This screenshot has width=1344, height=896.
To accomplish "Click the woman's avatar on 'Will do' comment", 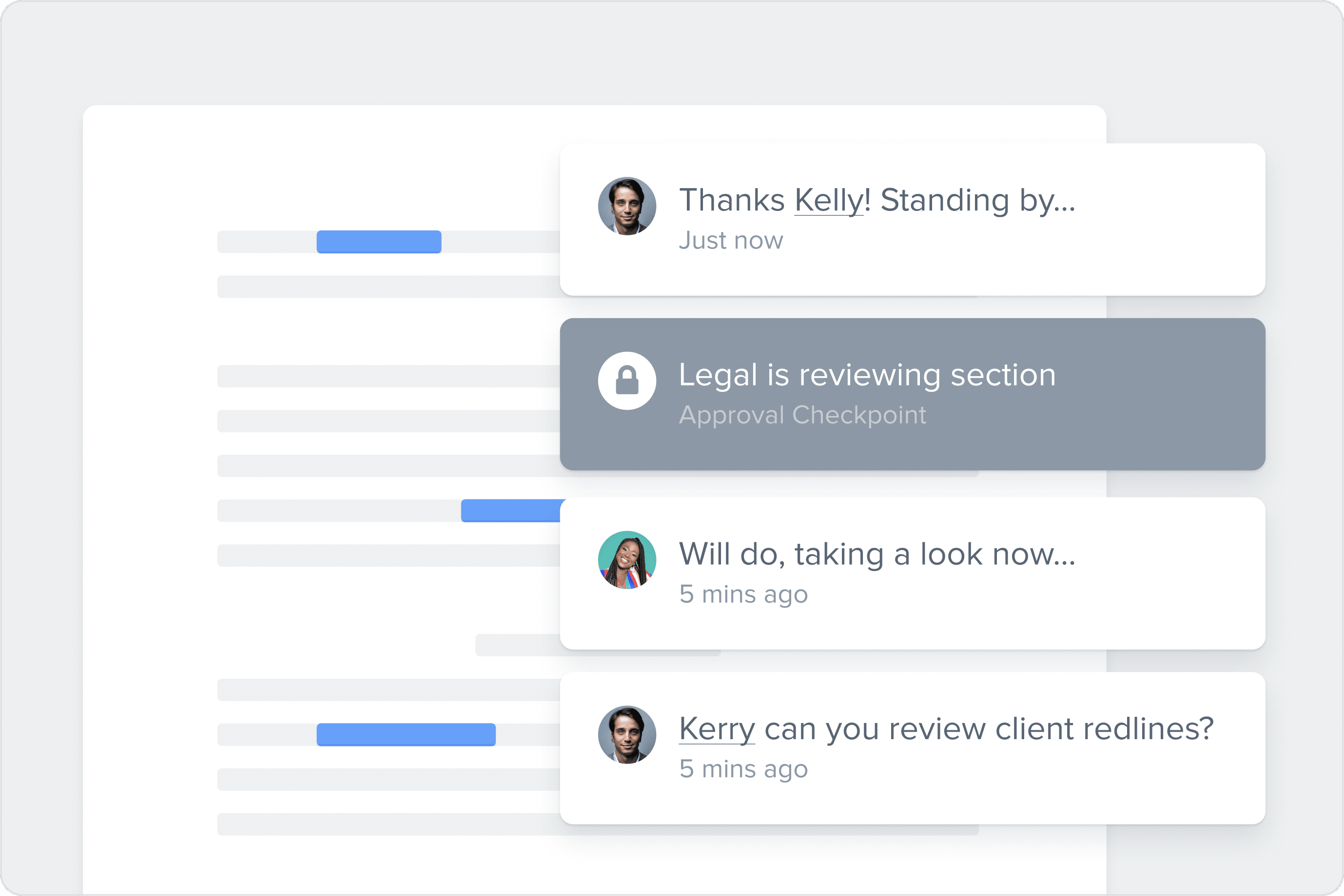I will pos(626,560).
